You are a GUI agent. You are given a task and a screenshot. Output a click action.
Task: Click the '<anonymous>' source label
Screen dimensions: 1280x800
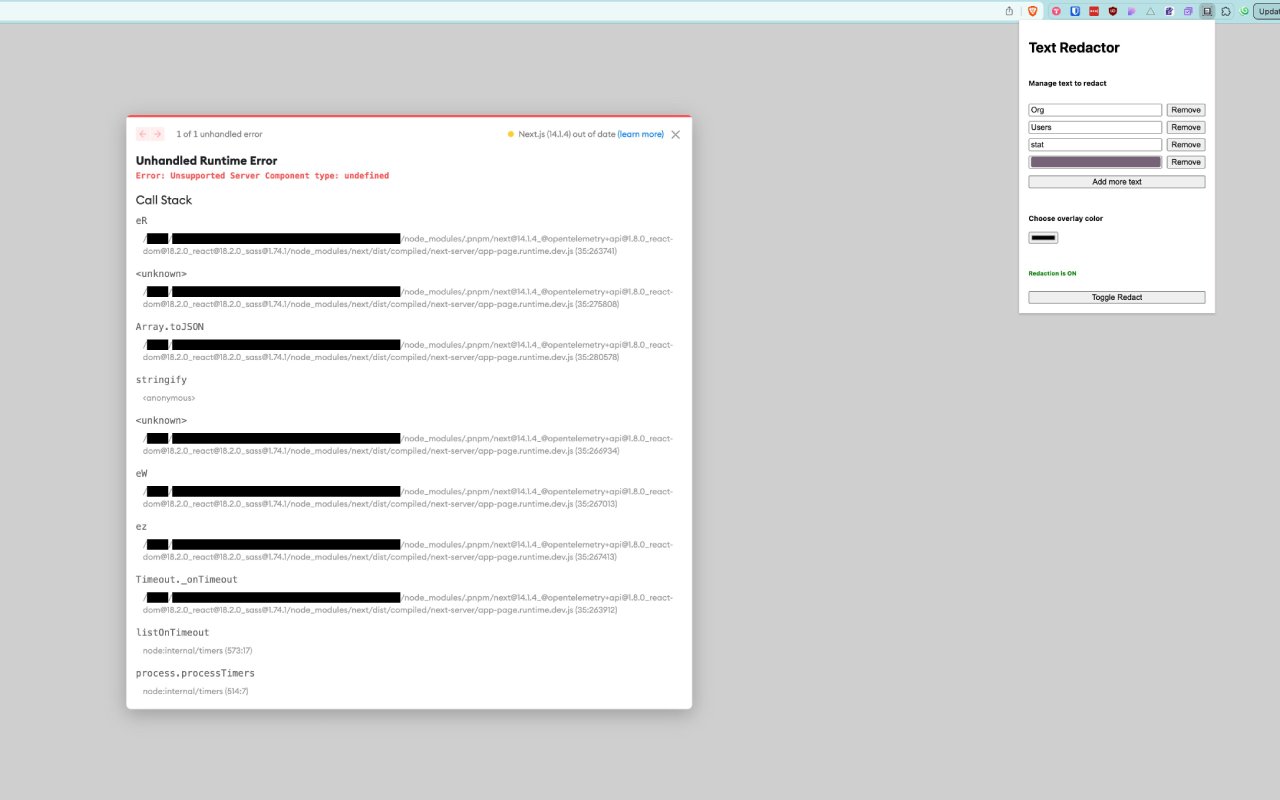(169, 398)
